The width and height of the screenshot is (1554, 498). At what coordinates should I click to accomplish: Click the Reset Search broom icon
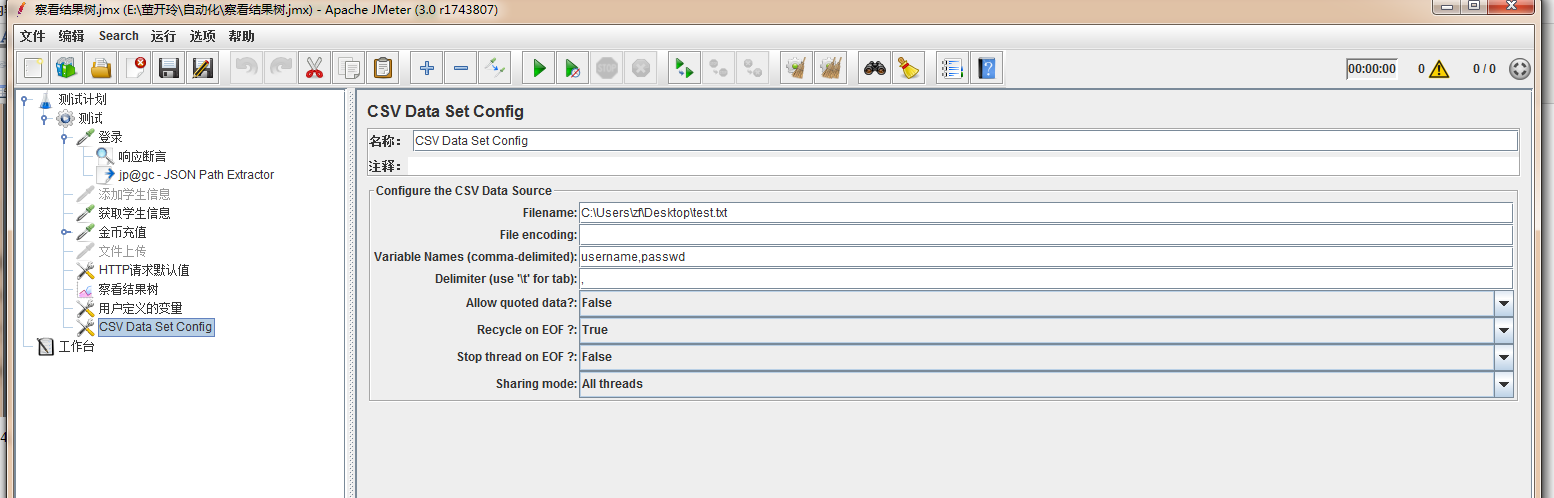pos(908,68)
